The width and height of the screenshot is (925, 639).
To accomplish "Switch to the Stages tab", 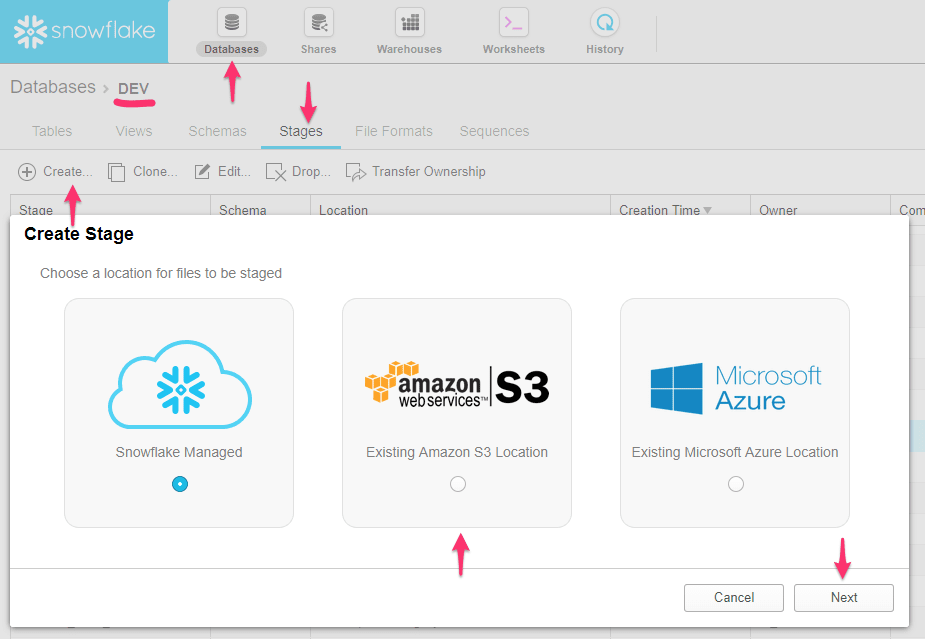I will 301,131.
